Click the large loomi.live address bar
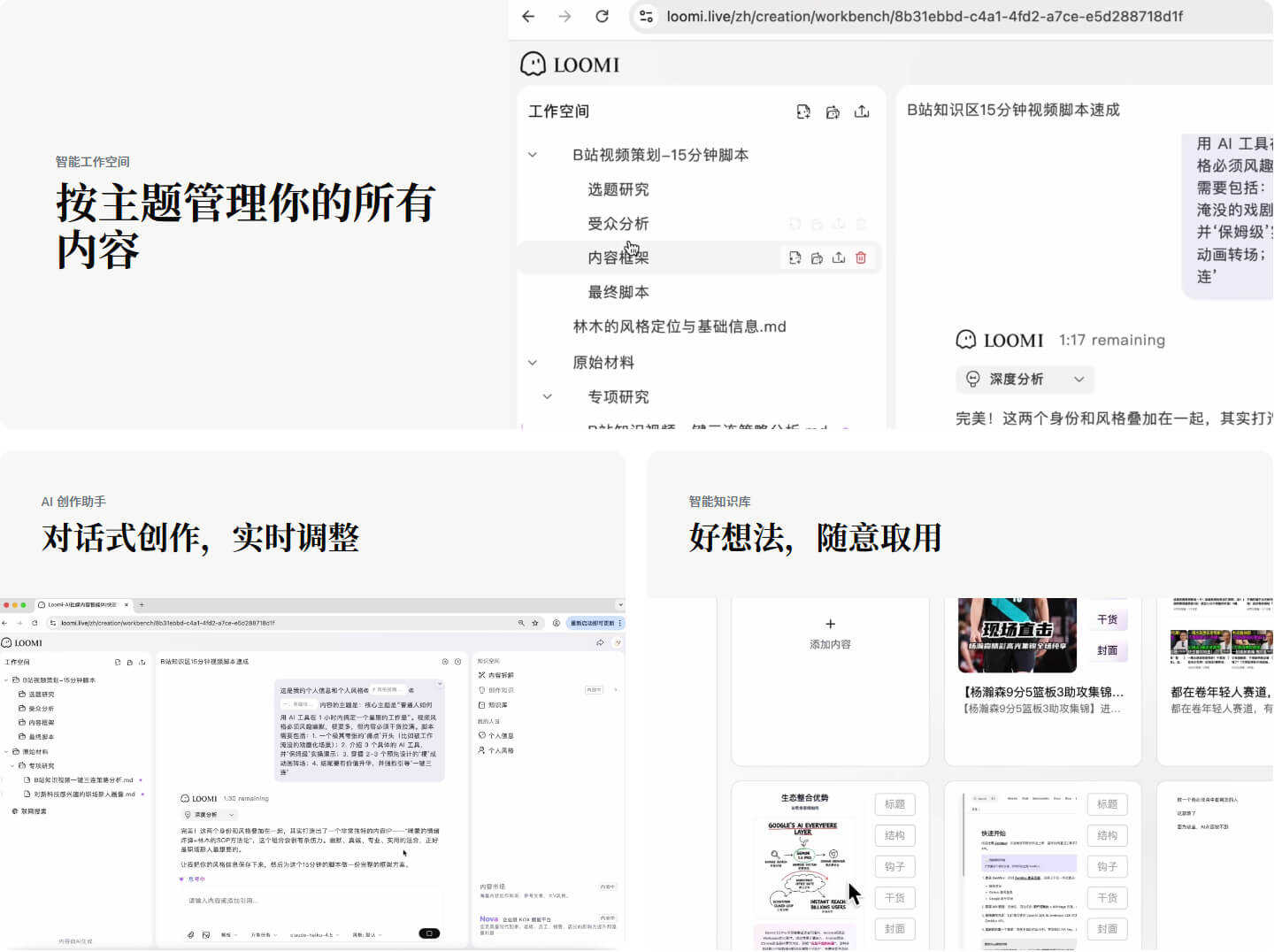Viewport: 1282px width, 952px height. point(925,16)
